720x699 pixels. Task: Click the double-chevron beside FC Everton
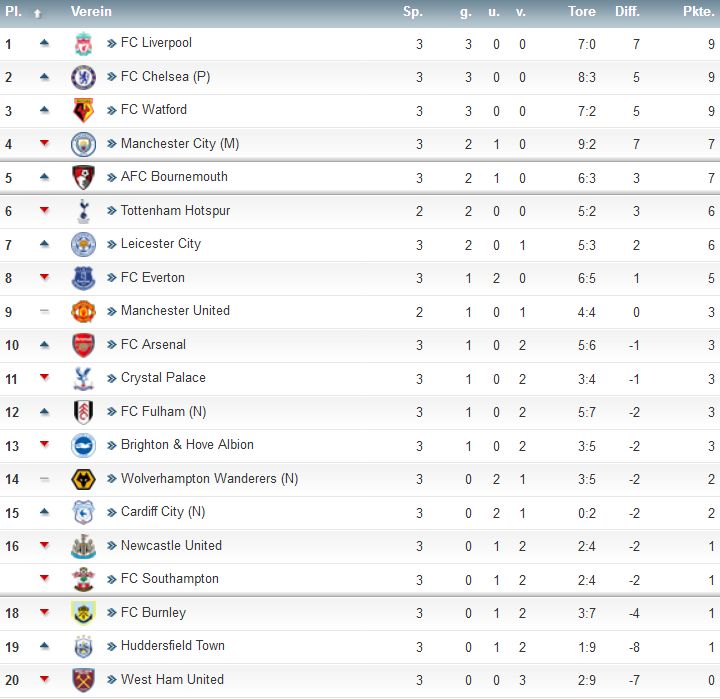click(x=111, y=277)
